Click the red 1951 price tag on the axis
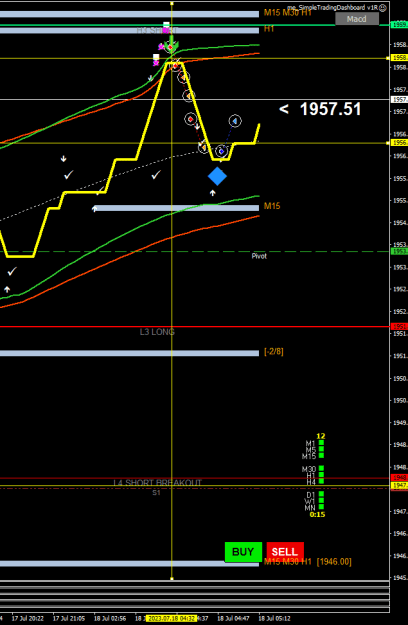The width and height of the screenshot is (408, 625). pos(399,326)
